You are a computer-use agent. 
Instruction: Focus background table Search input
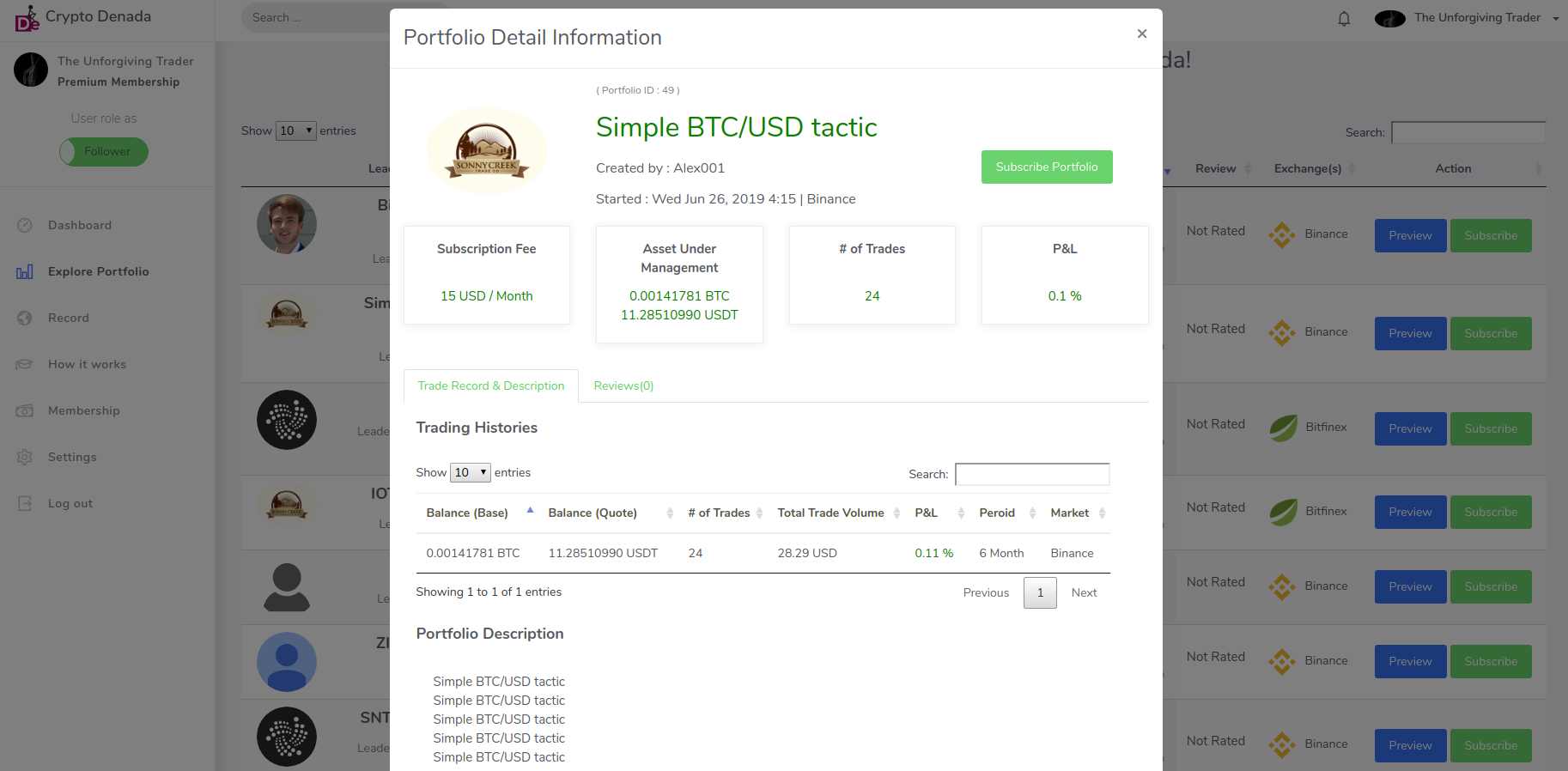click(1468, 132)
